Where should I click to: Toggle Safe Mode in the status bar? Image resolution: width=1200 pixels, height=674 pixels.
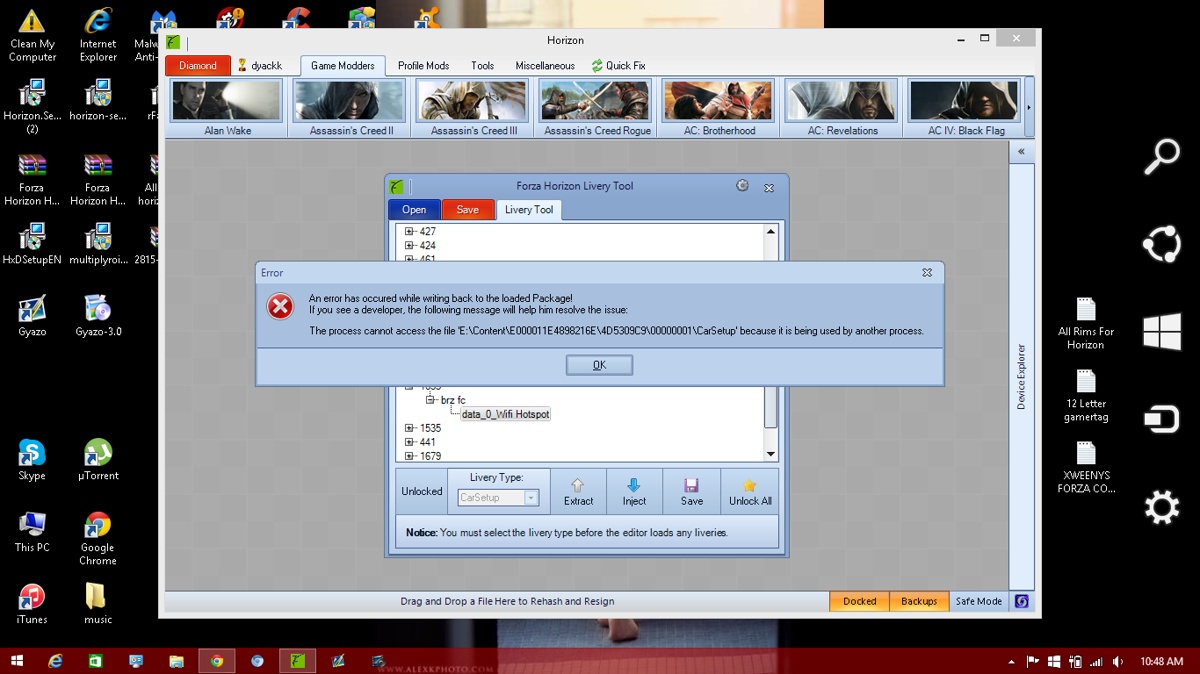pyautogui.click(x=978, y=601)
